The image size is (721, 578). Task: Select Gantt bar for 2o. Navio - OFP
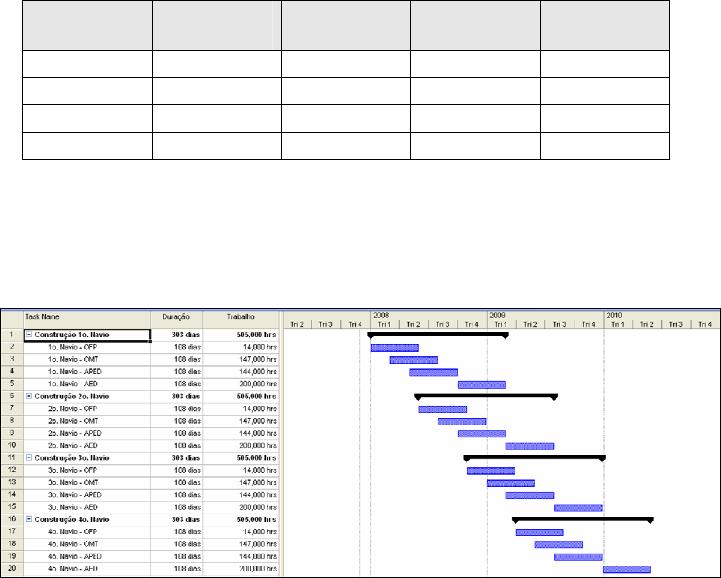coord(442,409)
